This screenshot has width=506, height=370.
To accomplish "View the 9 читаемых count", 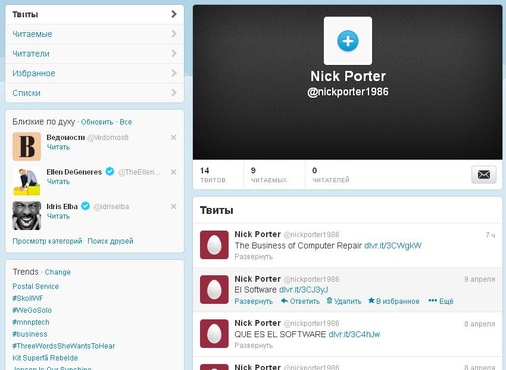I will pyautogui.click(x=269, y=175).
